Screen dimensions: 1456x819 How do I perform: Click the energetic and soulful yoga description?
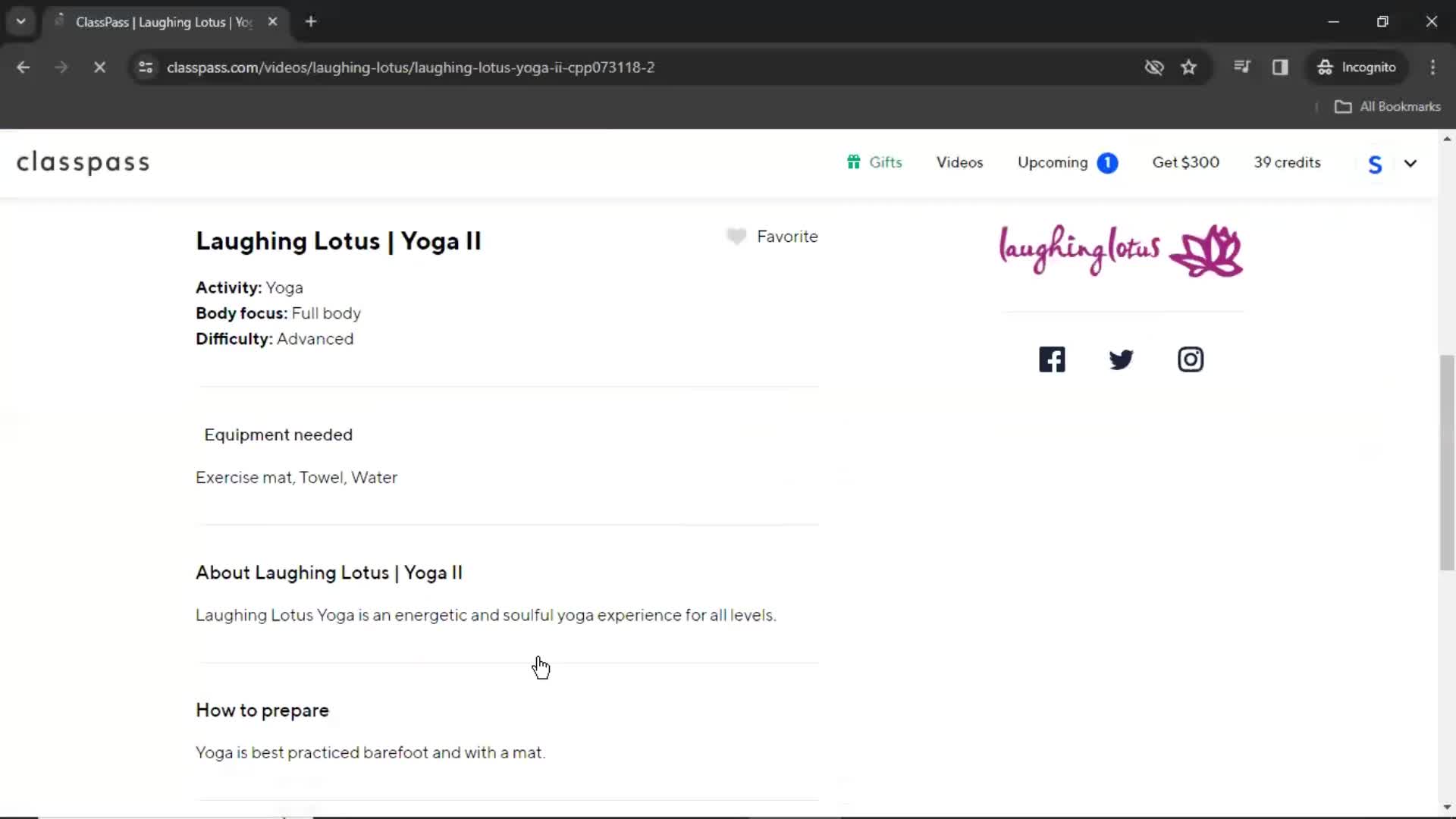click(486, 615)
